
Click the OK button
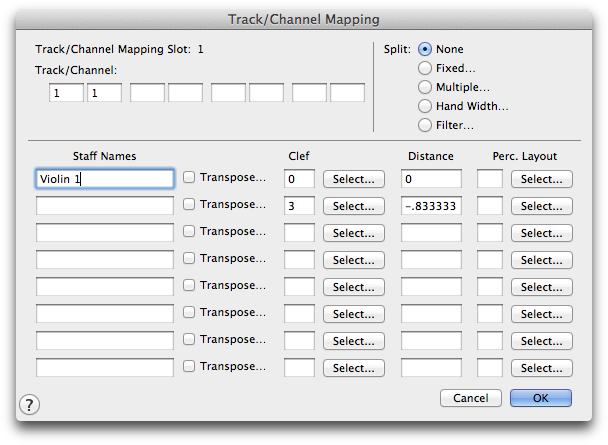pos(541,398)
